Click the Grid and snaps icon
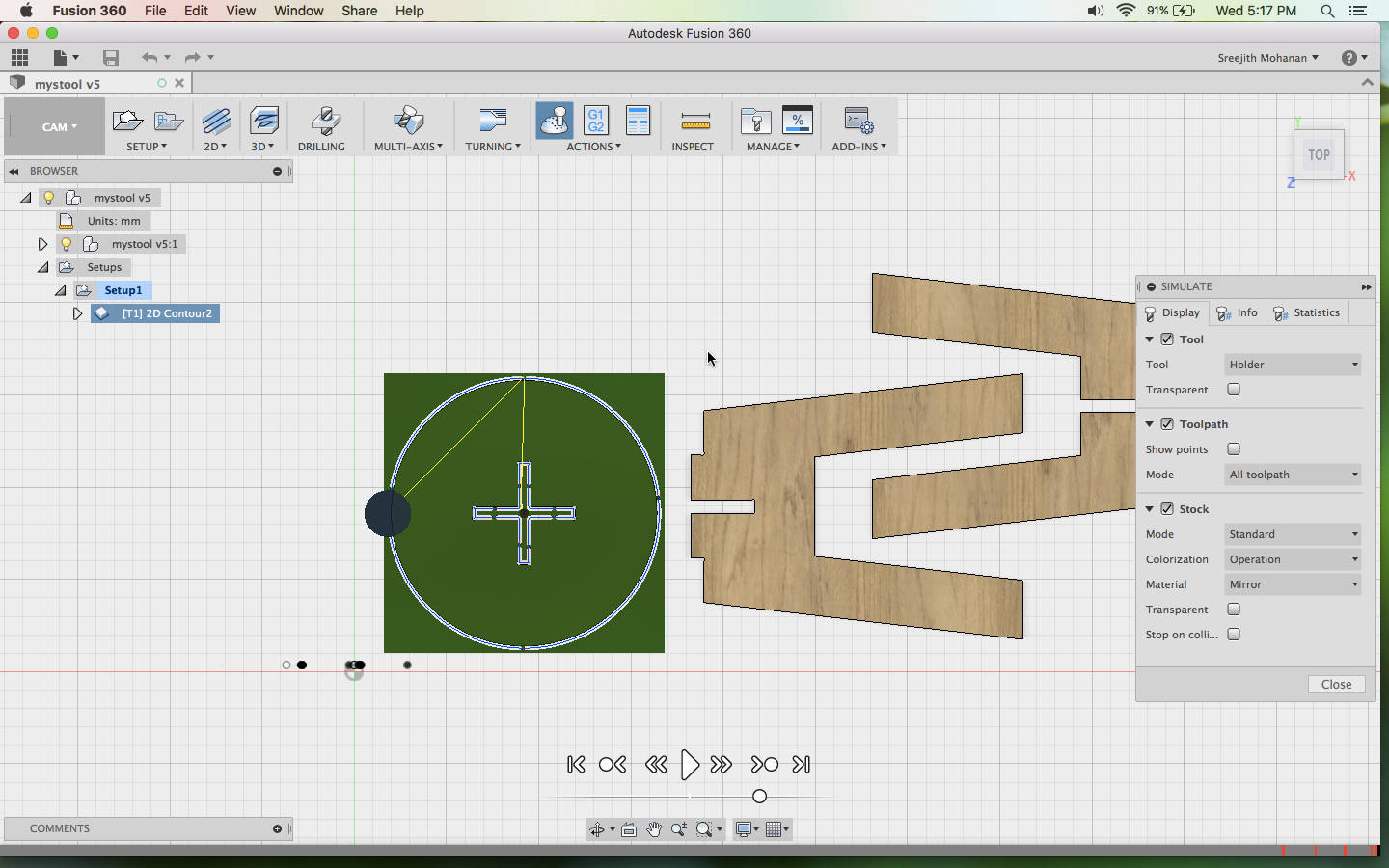This screenshot has width=1389, height=868. click(x=774, y=829)
